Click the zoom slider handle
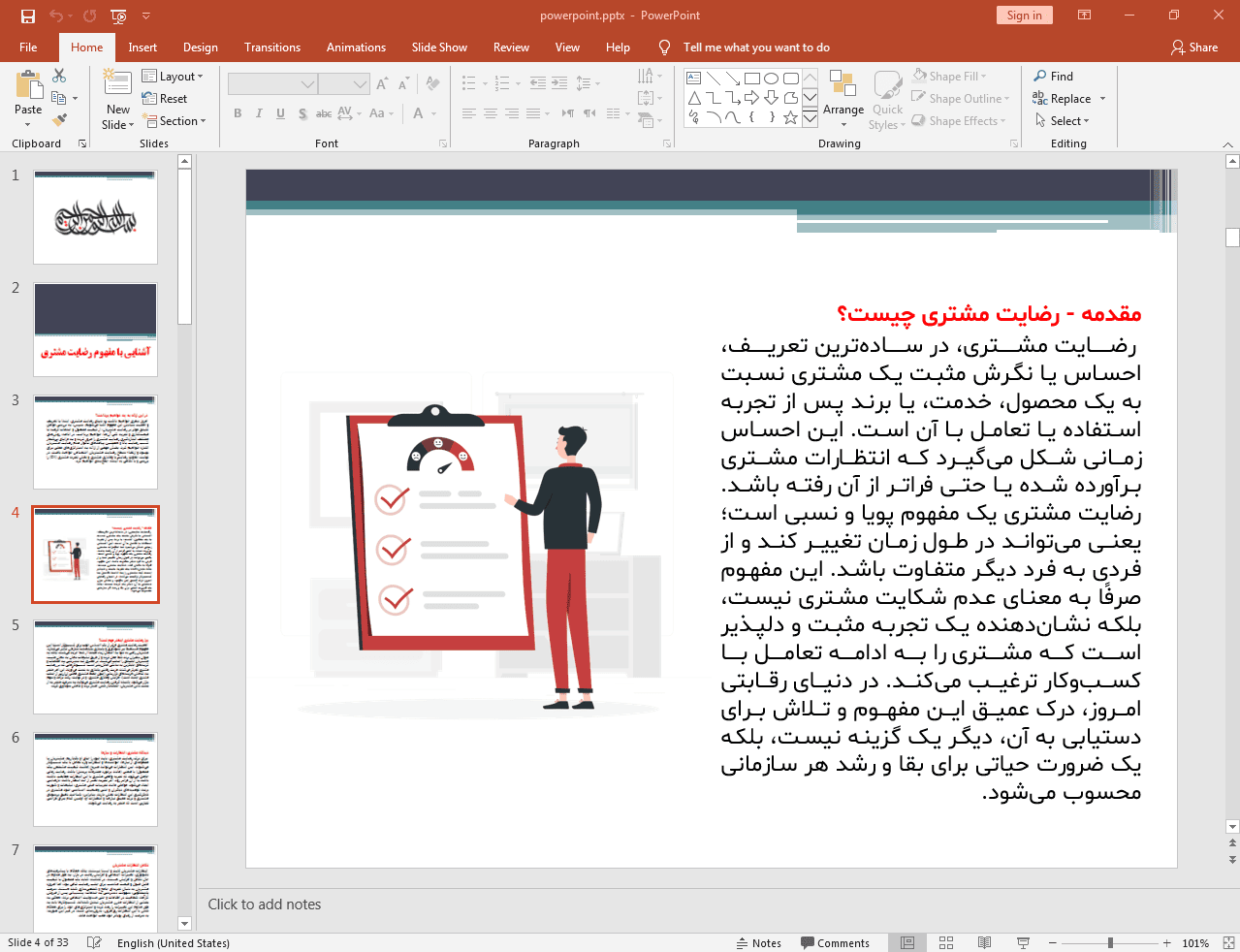 (x=1110, y=942)
